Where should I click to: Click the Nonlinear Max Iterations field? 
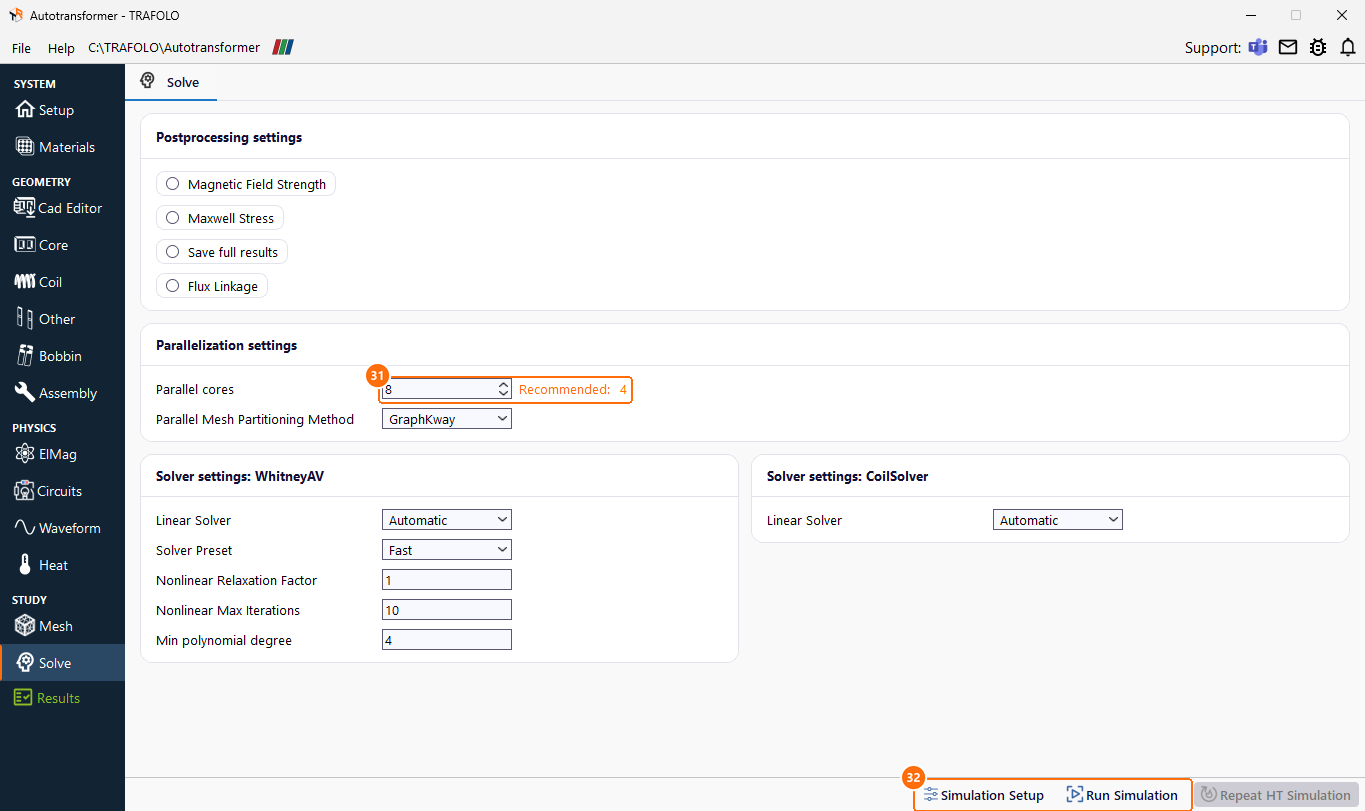pyautogui.click(x=447, y=610)
